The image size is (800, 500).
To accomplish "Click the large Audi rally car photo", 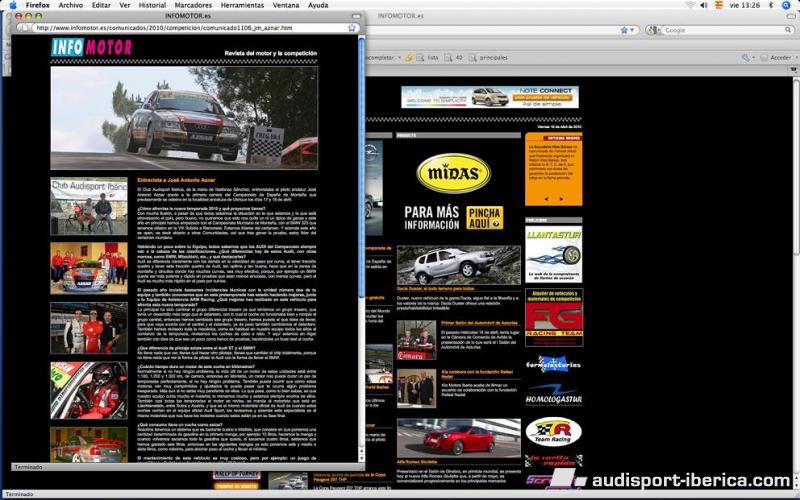I will 184,118.
